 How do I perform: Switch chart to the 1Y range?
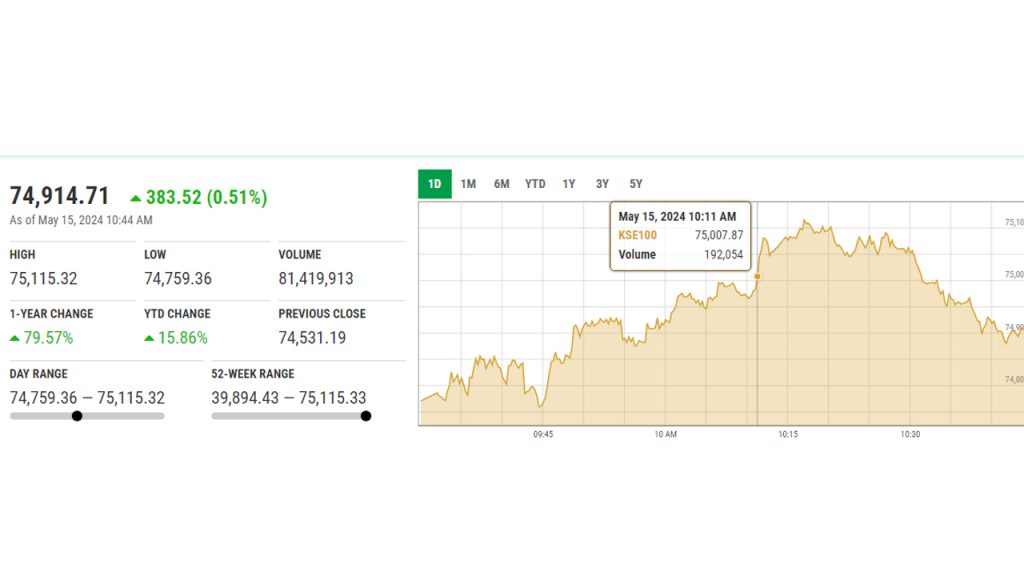pos(569,184)
